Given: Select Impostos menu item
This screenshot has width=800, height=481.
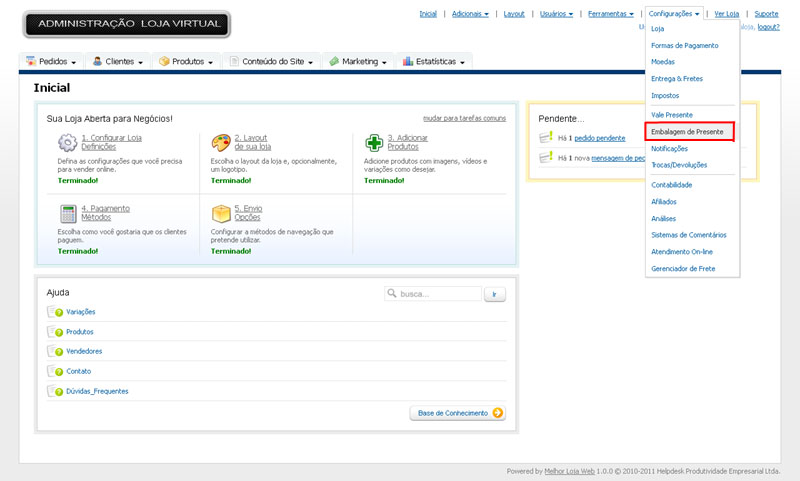Looking at the screenshot, I should pyautogui.click(x=665, y=95).
